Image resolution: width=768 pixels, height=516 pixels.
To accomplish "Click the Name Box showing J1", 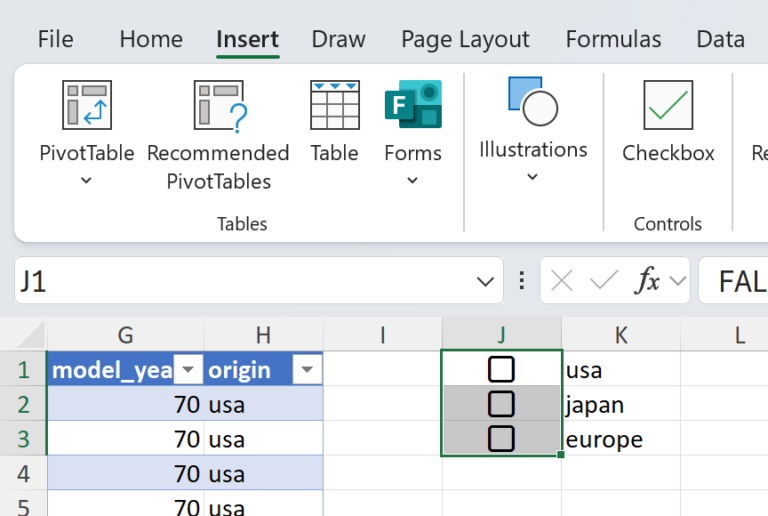I will pos(240,281).
